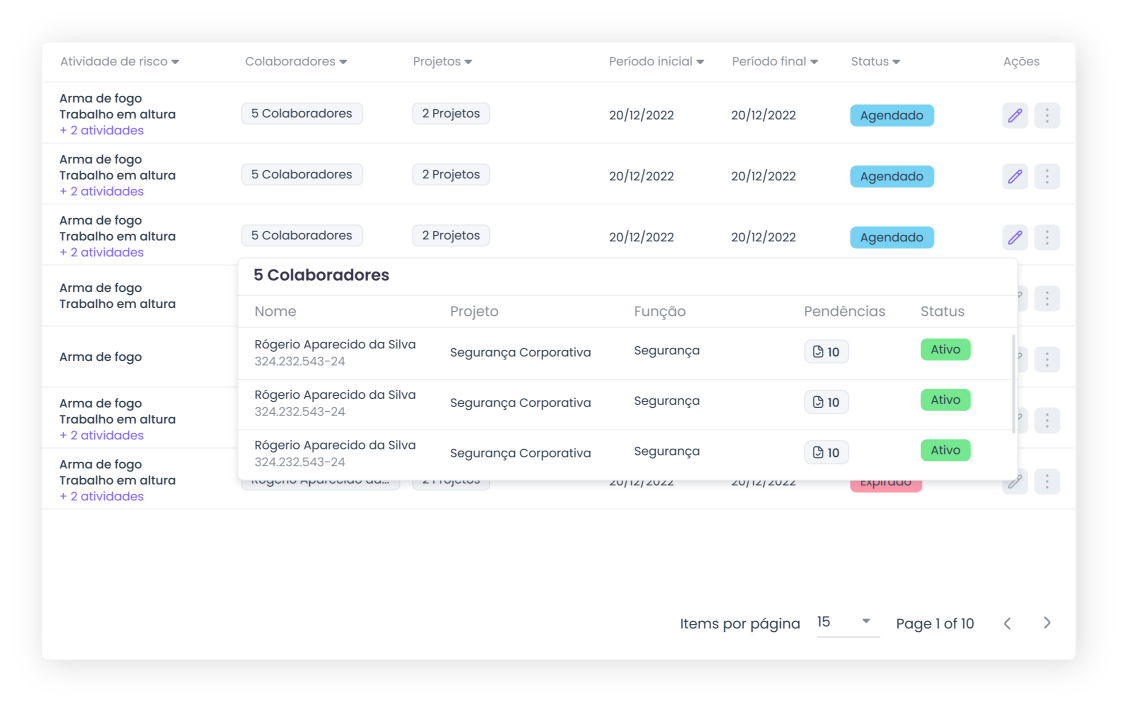The image size is (1126, 709).
Task: Open the Items por página dropdown
Action: 847,622
